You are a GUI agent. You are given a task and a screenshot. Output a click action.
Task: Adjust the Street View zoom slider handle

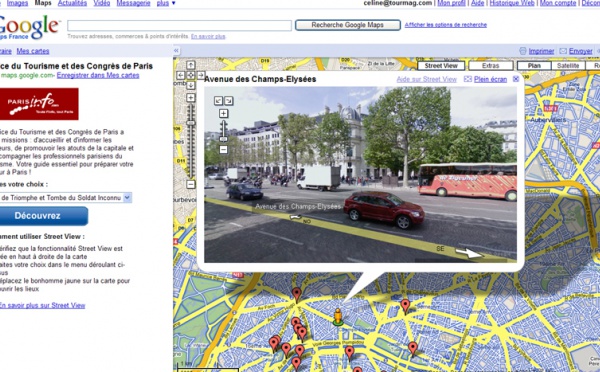tap(223, 139)
